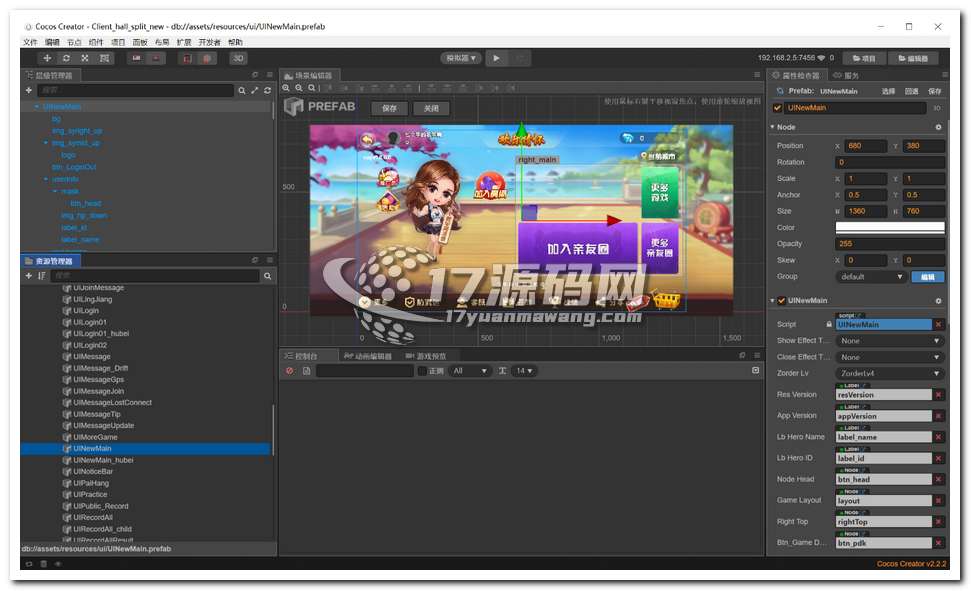Add a node with the hierarchy plus icon
The width and height of the screenshot is (971, 591).
tap(28, 90)
